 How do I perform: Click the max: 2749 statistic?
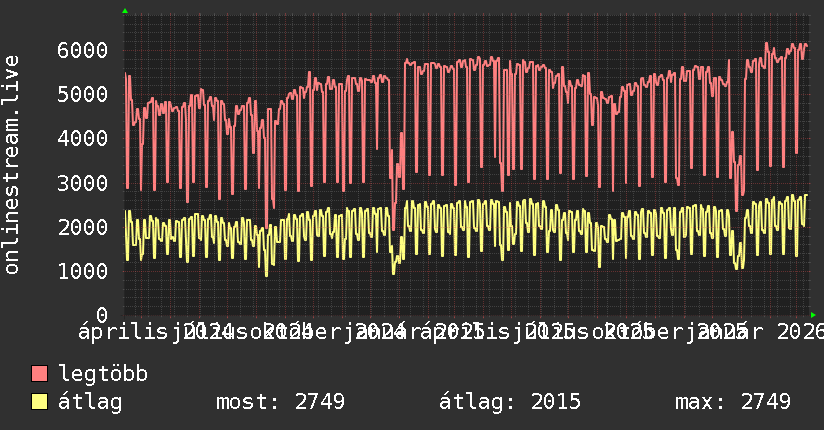[x=733, y=402]
